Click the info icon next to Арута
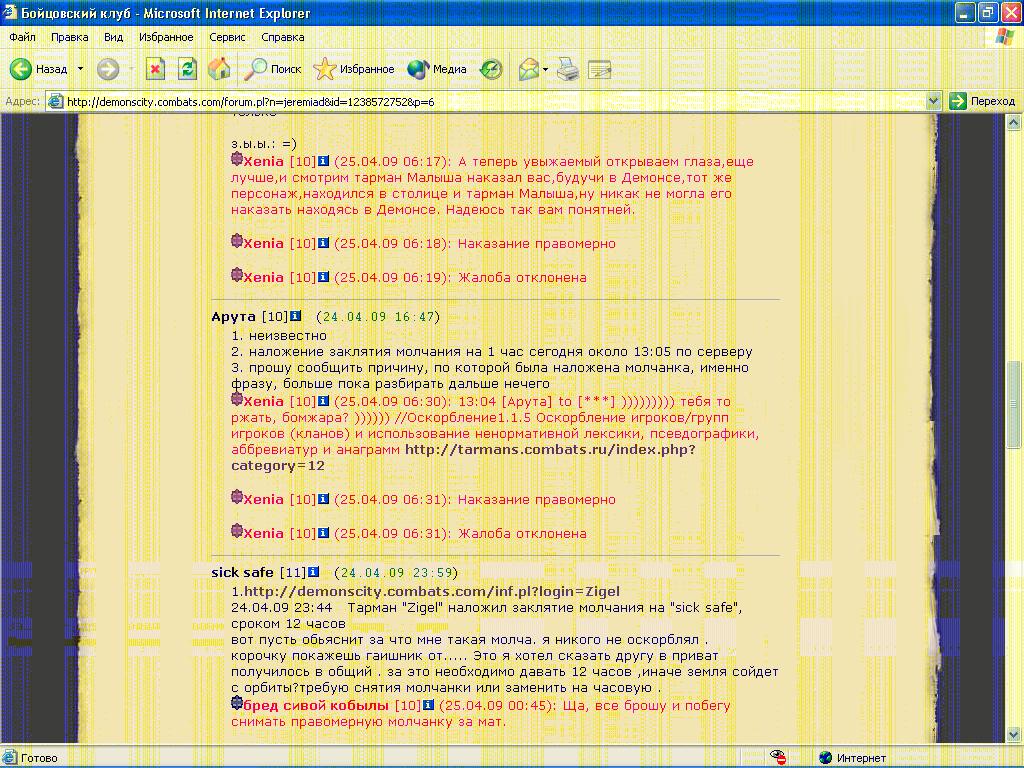 click(295, 317)
